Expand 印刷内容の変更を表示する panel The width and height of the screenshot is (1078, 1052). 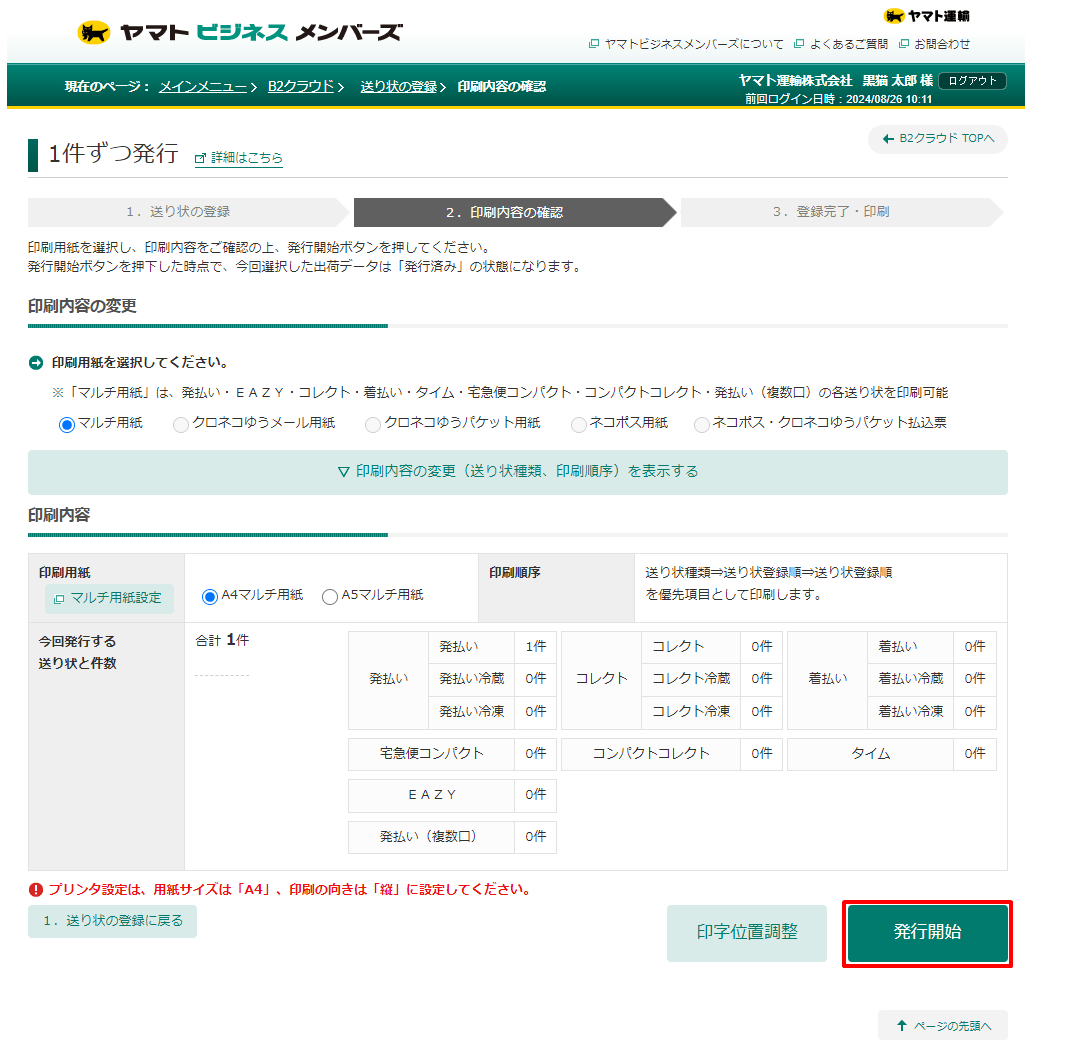coord(518,472)
